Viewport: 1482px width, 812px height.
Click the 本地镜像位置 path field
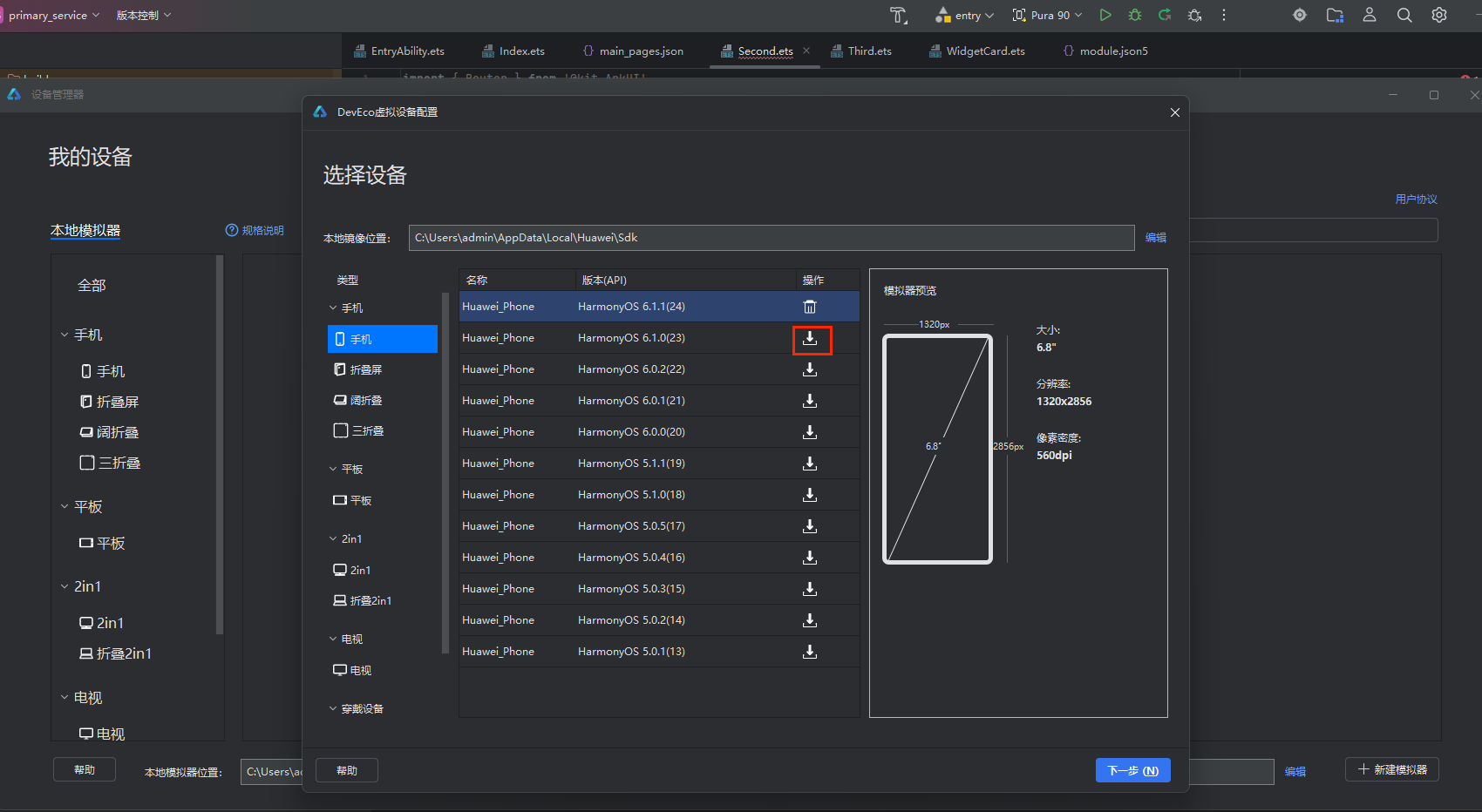pyautogui.click(x=772, y=238)
